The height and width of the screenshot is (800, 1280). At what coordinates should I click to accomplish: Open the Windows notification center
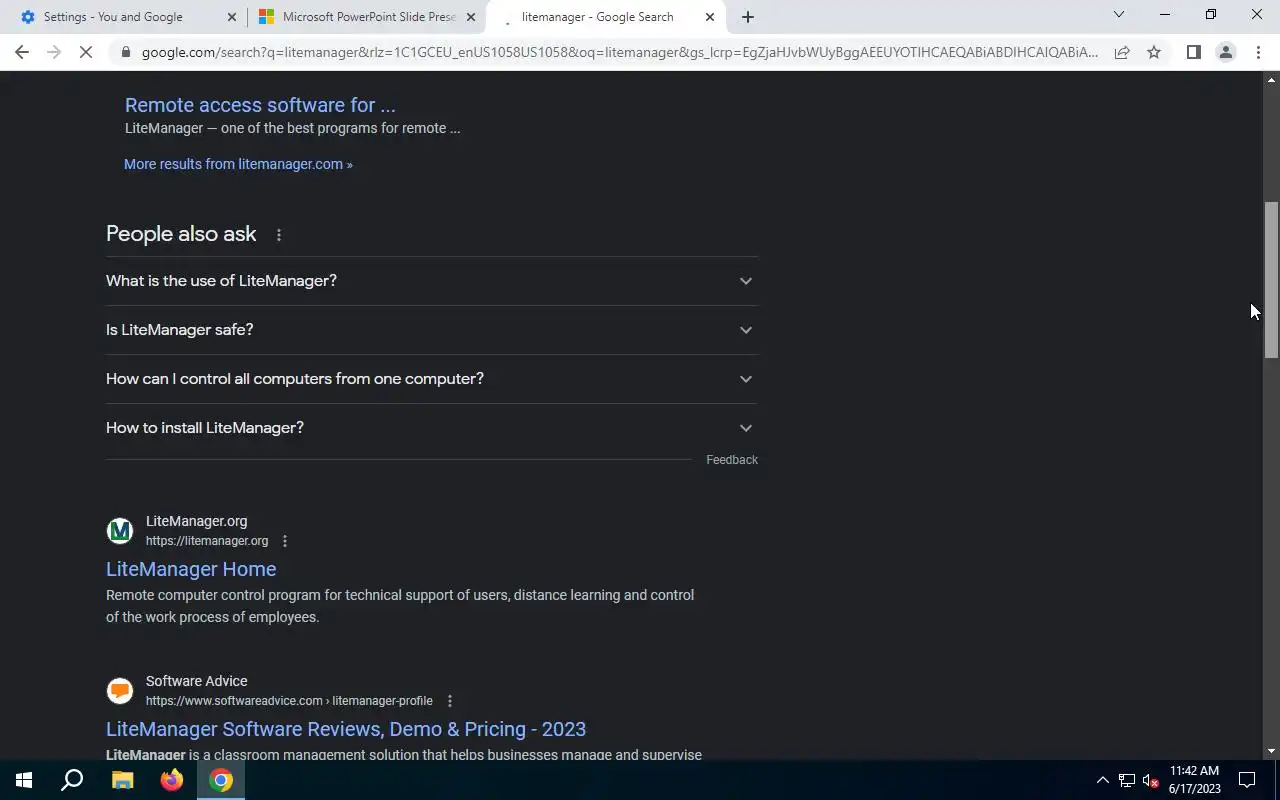pyautogui.click(x=1247, y=780)
